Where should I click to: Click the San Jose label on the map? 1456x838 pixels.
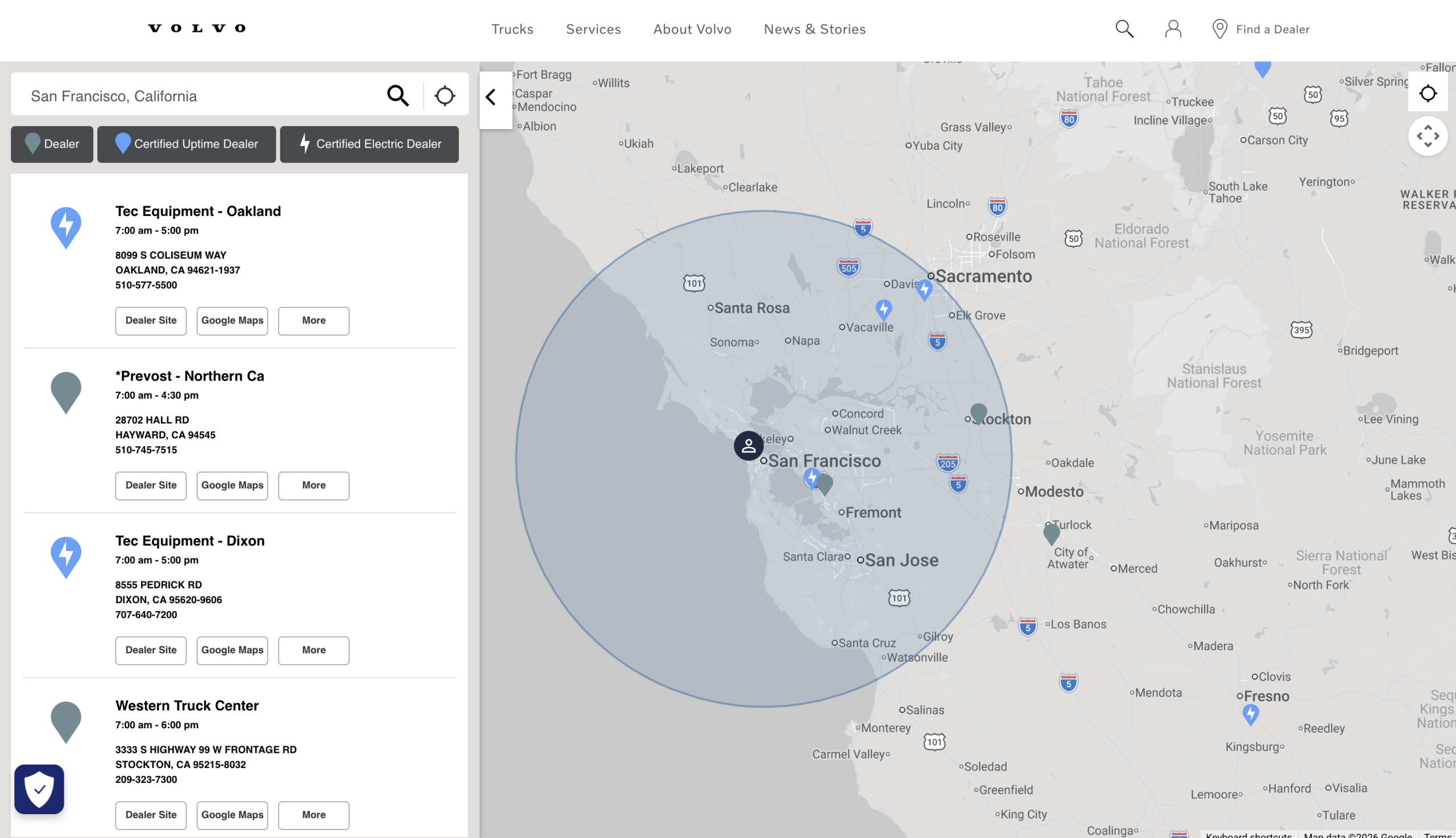point(901,560)
